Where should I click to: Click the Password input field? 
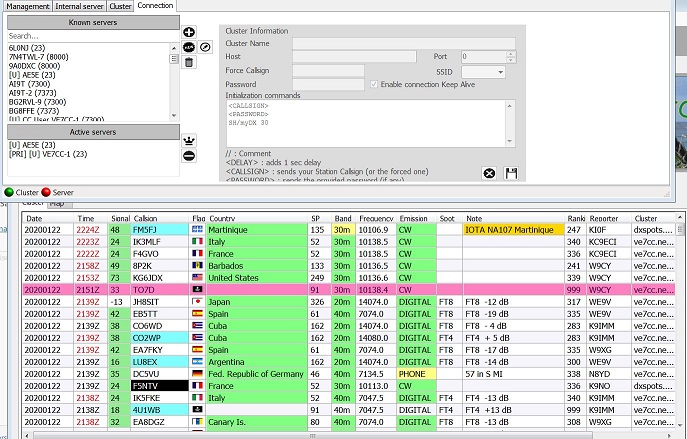[x=328, y=85]
